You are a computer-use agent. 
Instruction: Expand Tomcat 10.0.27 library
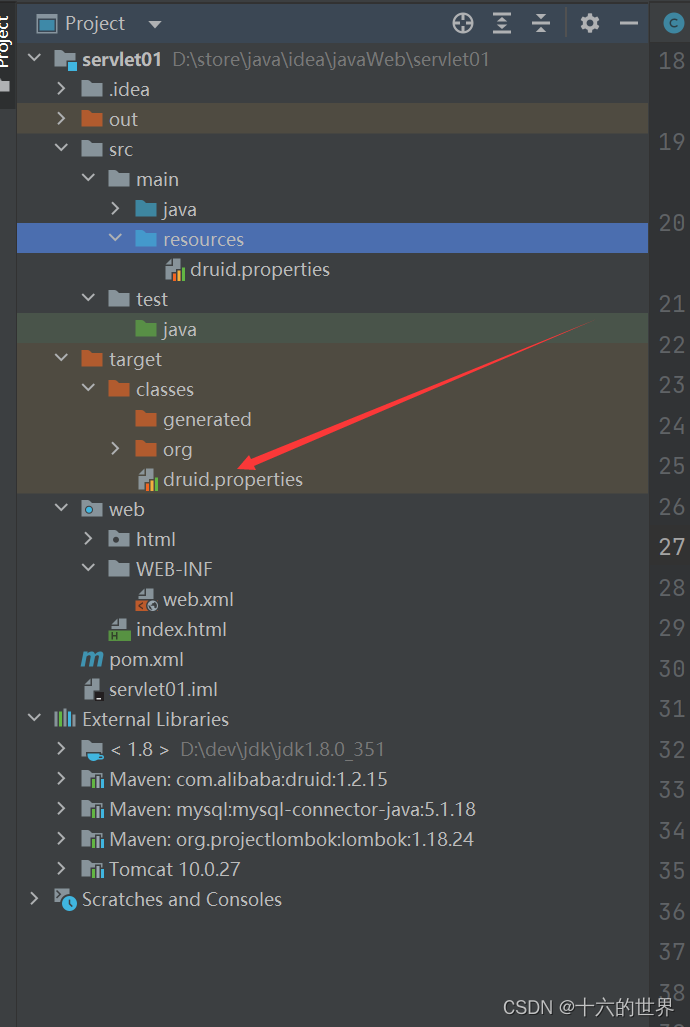(61, 870)
